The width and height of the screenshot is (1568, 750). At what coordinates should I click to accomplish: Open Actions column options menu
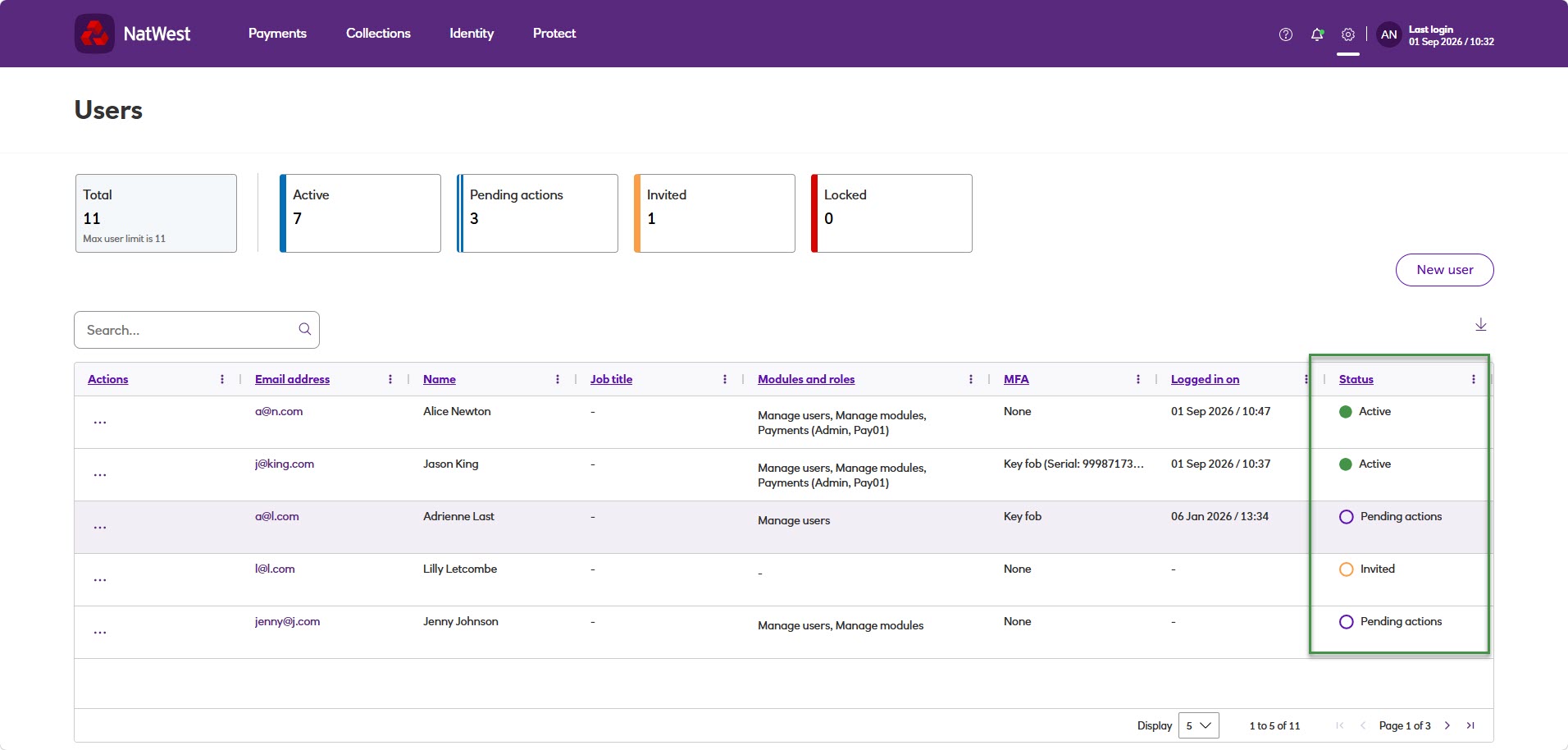click(x=222, y=379)
